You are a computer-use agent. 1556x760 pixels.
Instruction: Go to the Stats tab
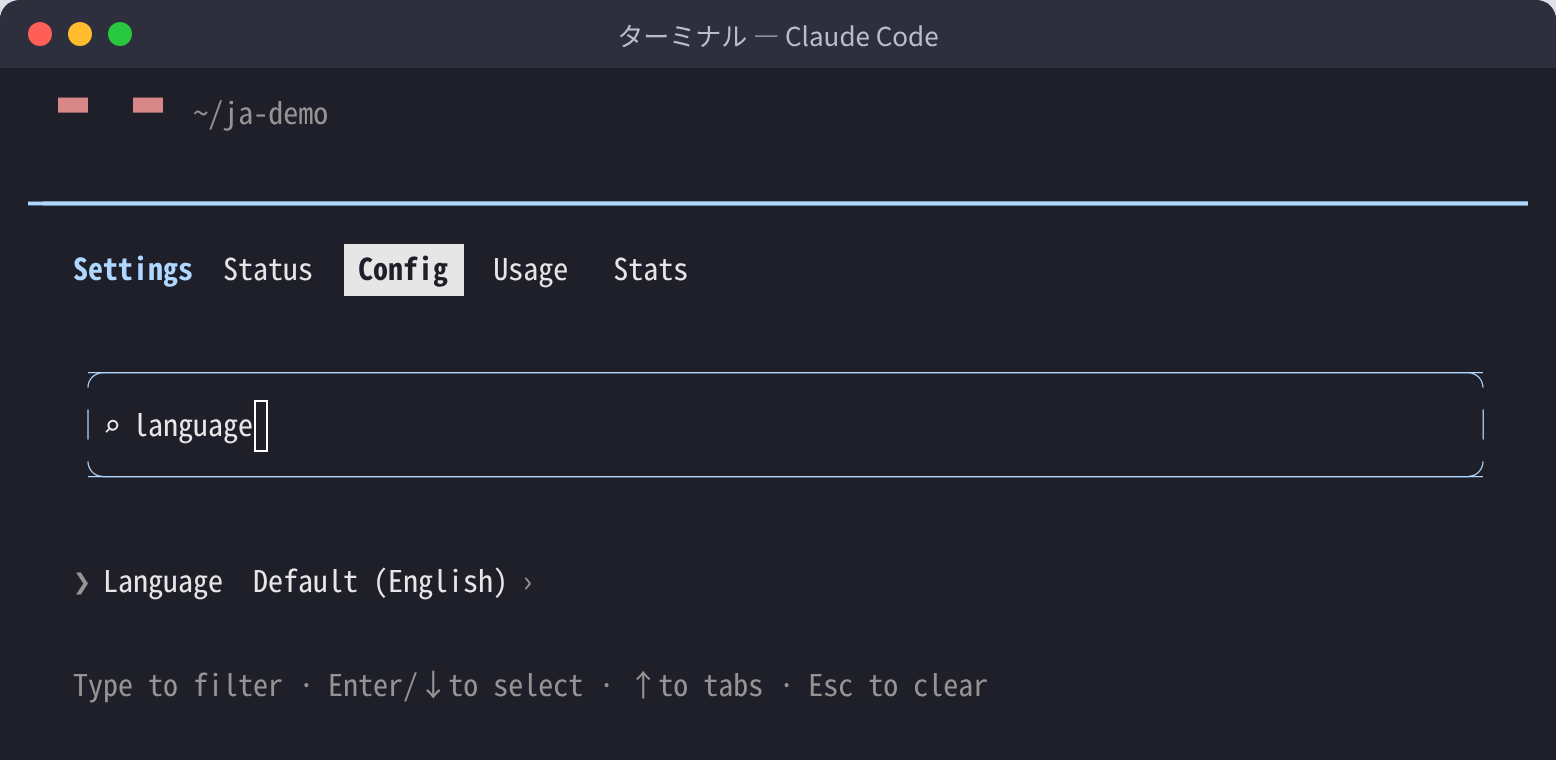pos(650,270)
